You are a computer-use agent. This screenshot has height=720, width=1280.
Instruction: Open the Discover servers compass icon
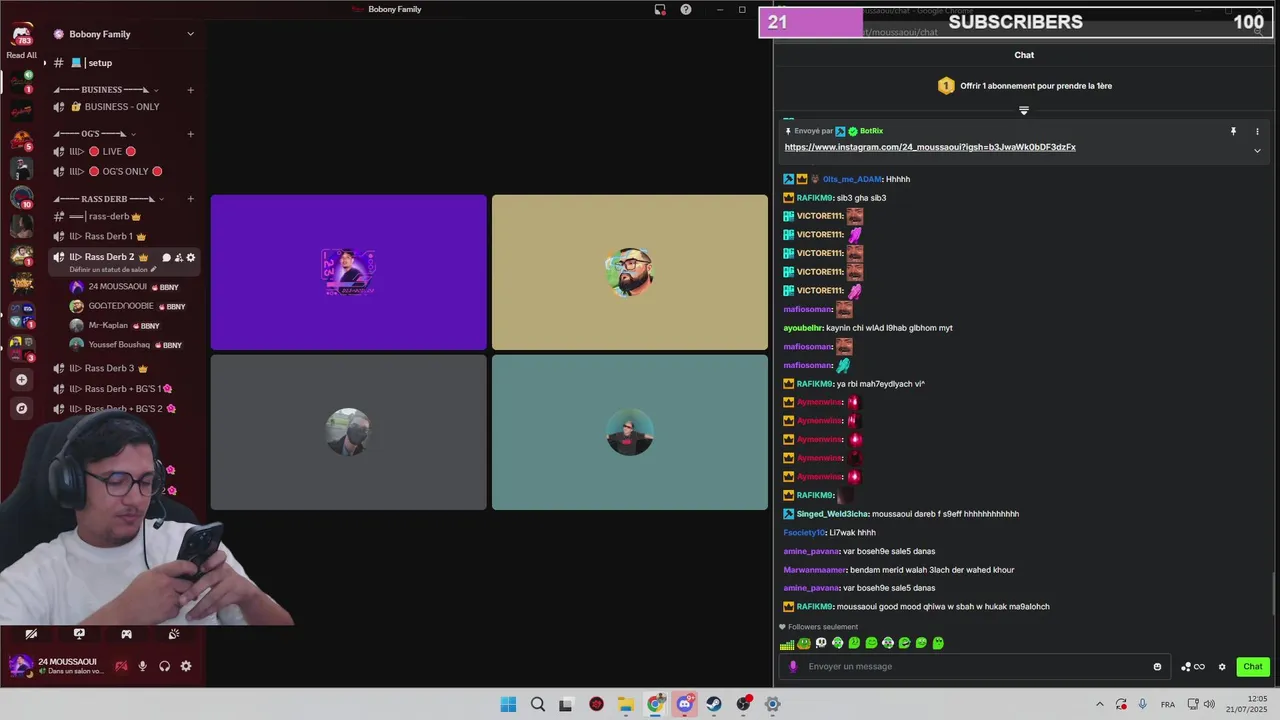(x=21, y=408)
